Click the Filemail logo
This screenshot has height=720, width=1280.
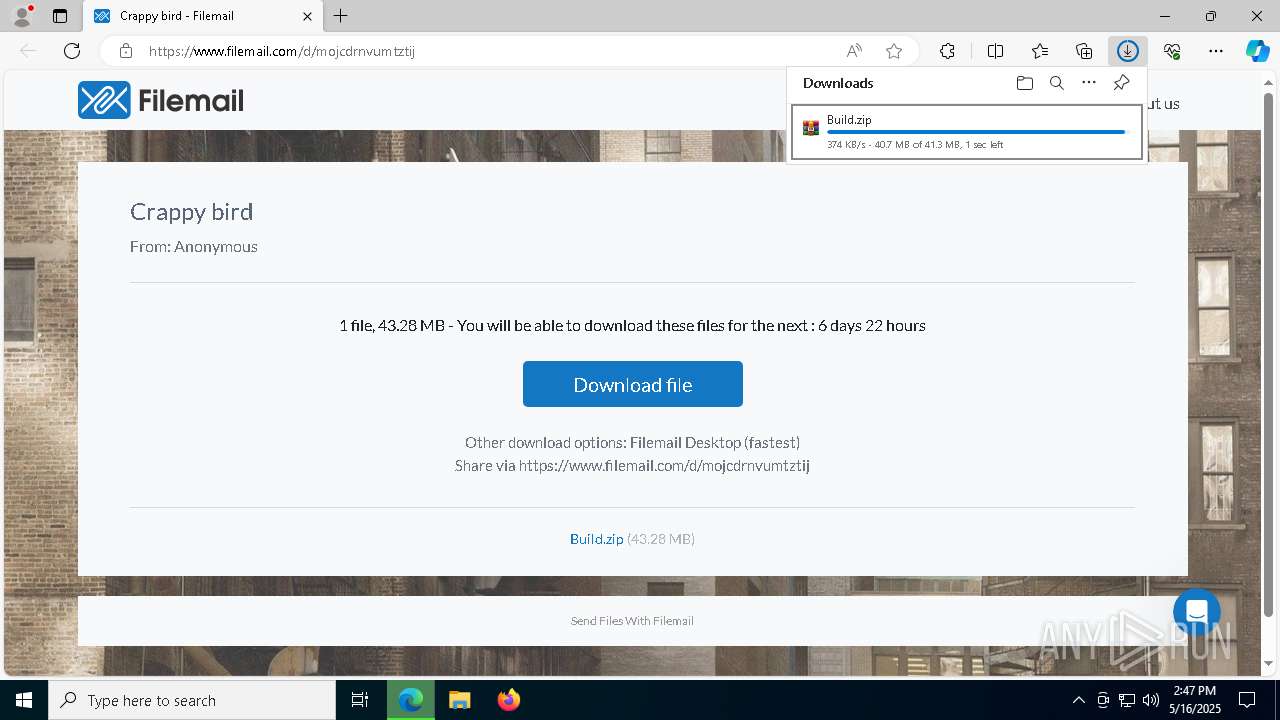[161, 100]
